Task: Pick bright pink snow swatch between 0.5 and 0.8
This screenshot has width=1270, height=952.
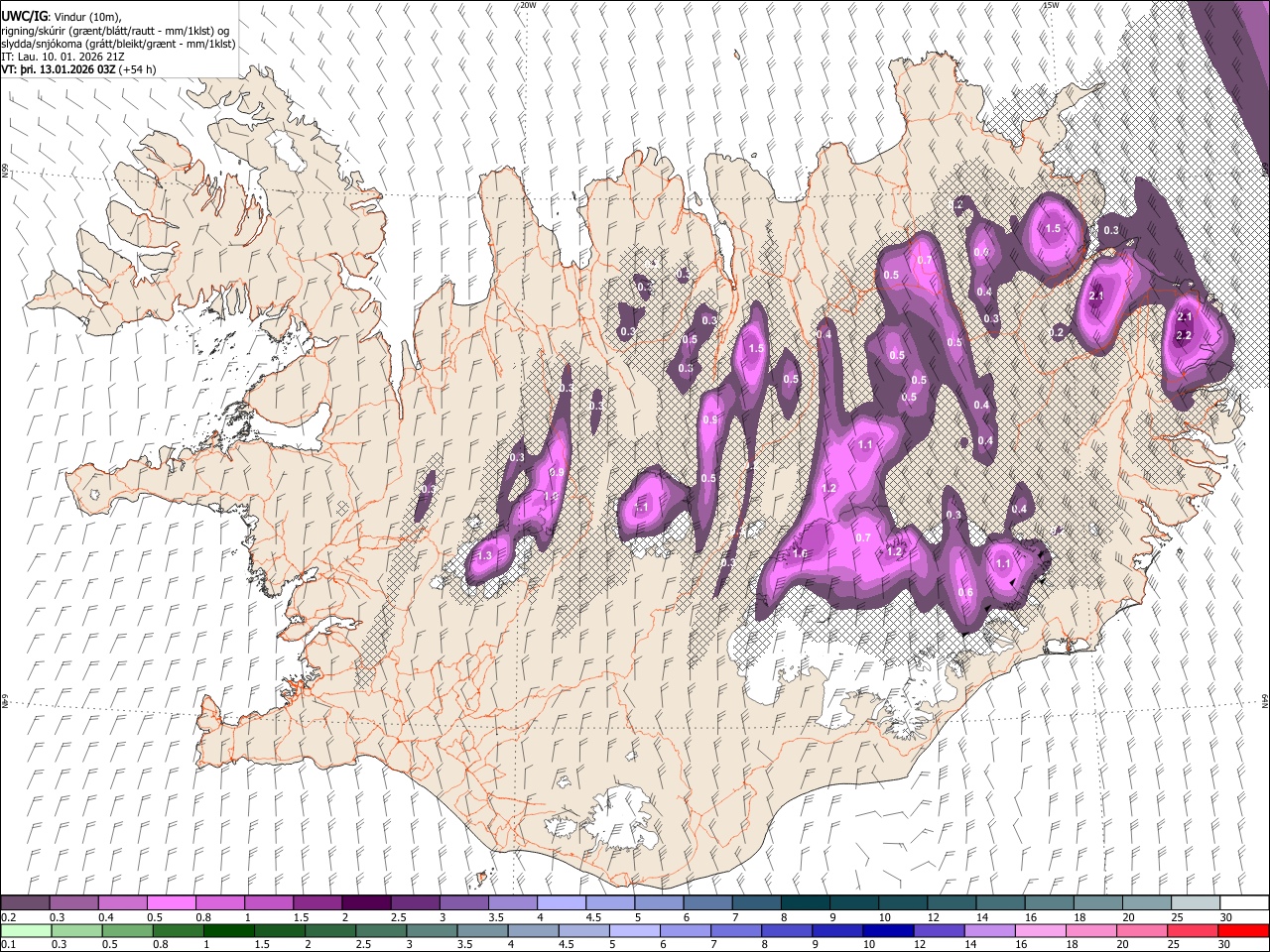Action: click(x=171, y=903)
